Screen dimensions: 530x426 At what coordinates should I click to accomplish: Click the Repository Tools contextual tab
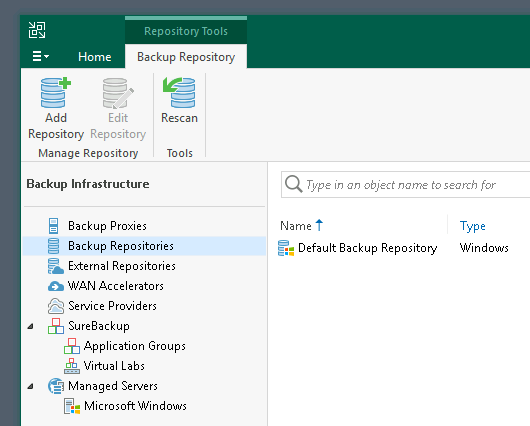tap(186, 31)
